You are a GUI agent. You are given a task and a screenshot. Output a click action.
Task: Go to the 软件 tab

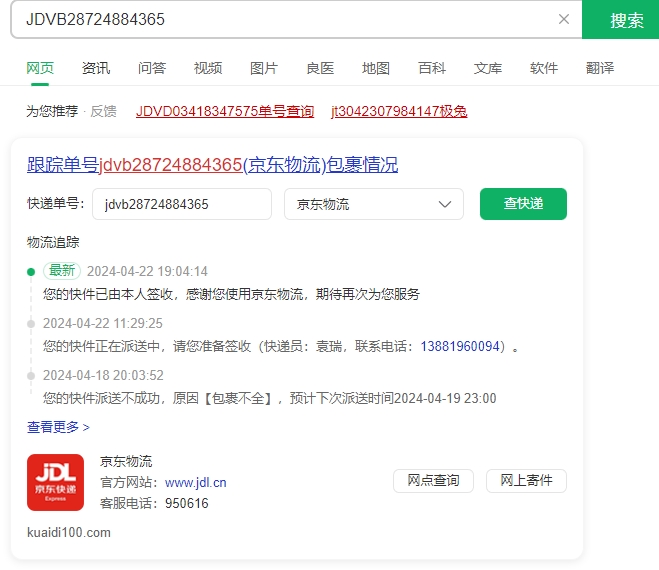(543, 68)
